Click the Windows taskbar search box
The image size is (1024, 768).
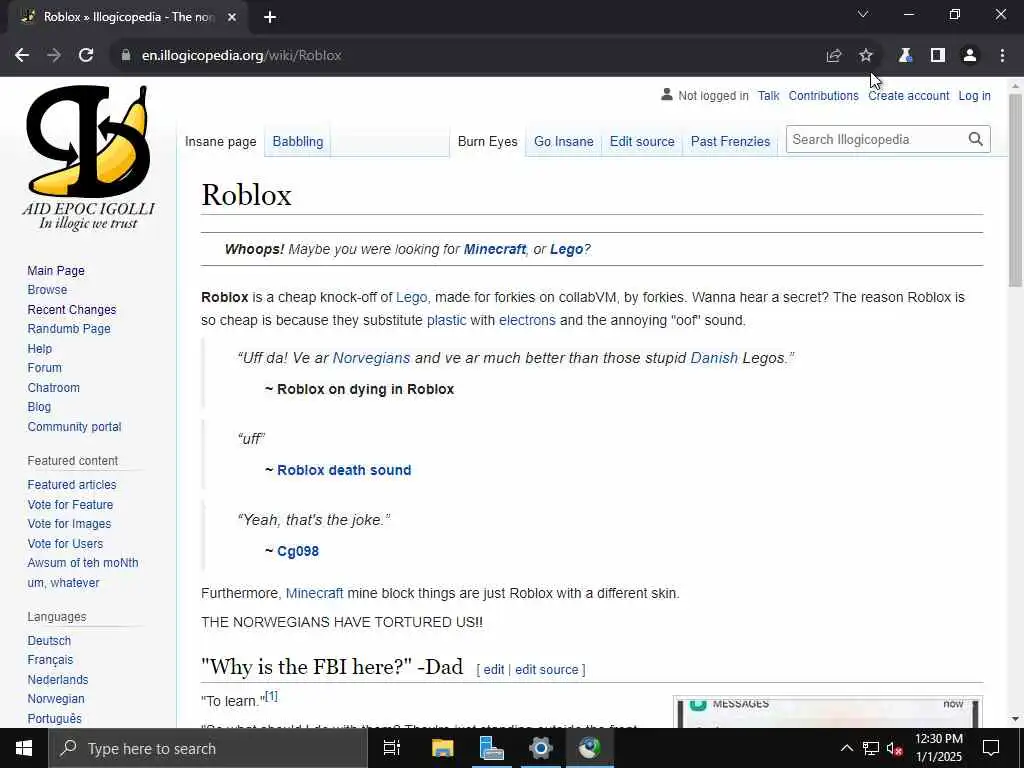pyautogui.click(x=208, y=748)
